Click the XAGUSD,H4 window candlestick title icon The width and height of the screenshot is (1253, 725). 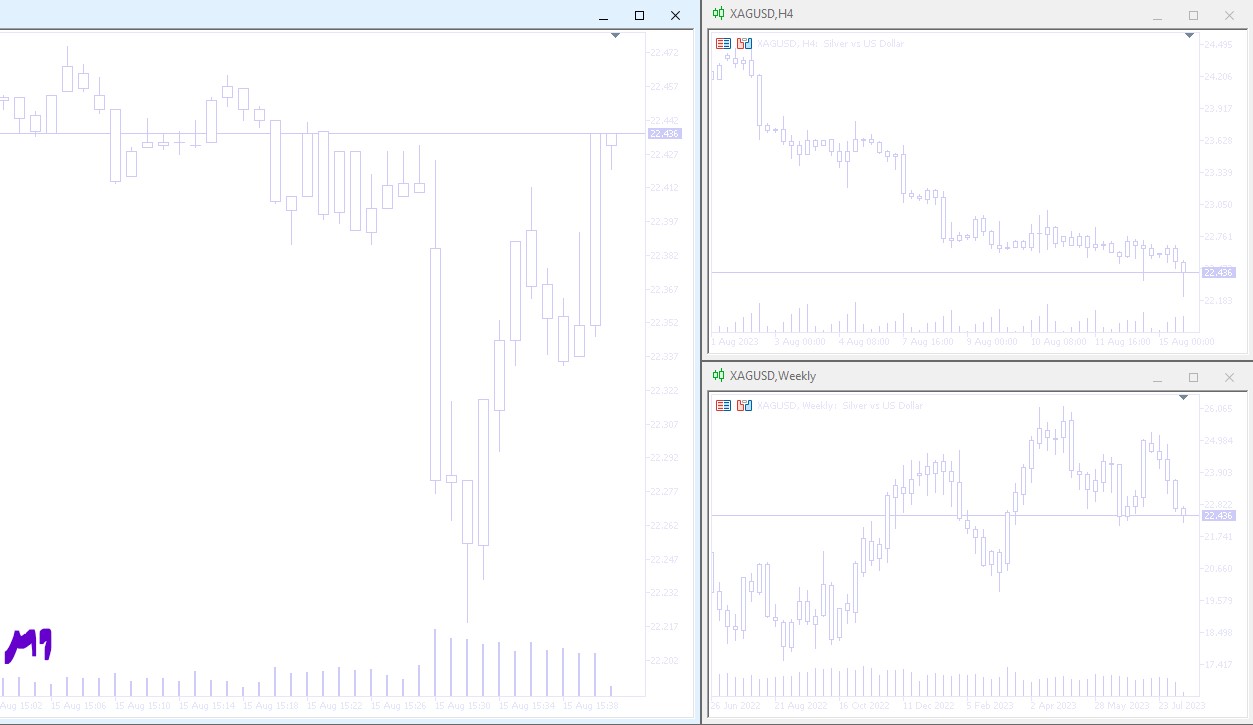click(x=718, y=13)
